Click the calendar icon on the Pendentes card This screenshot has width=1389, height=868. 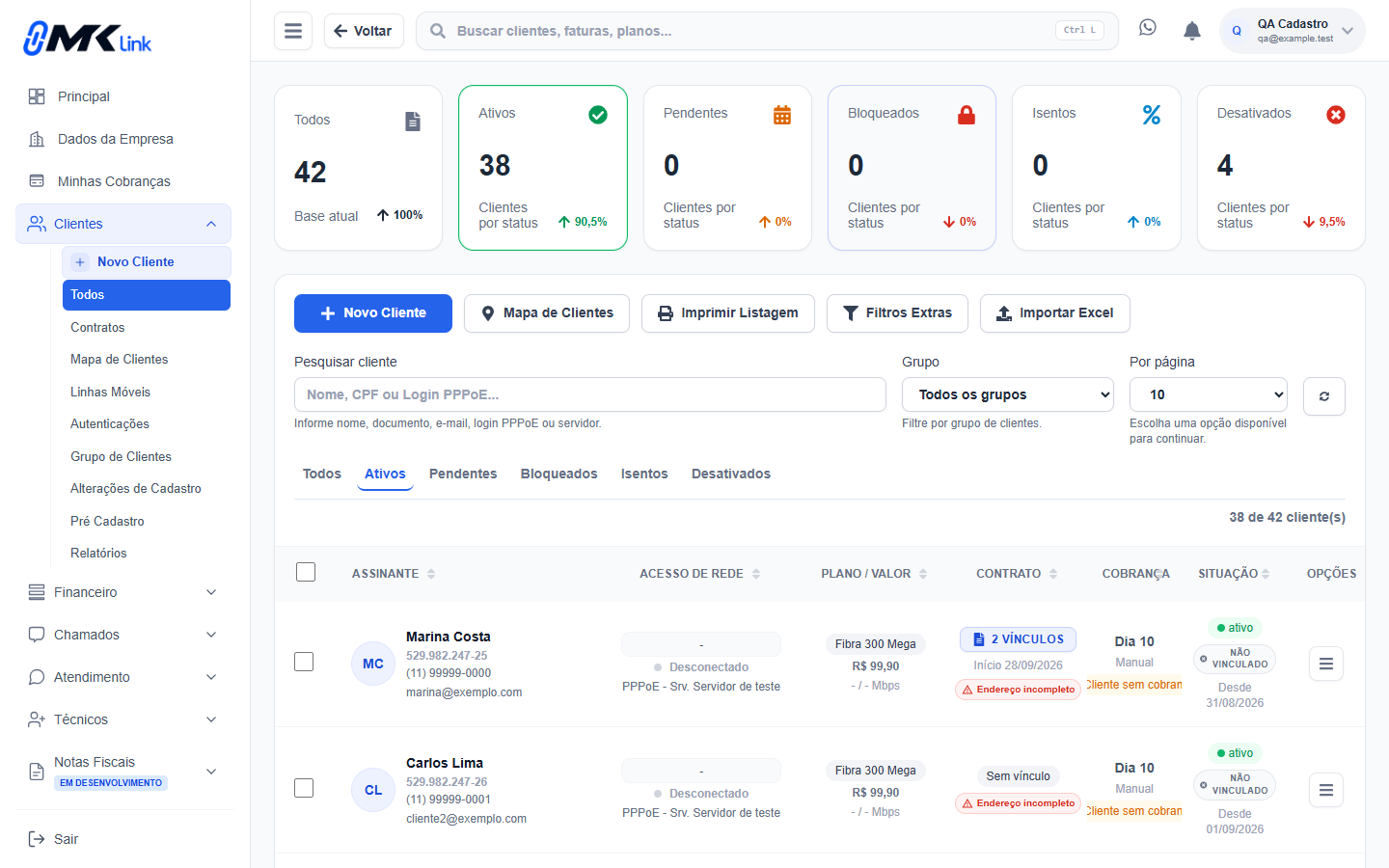[x=782, y=115]
